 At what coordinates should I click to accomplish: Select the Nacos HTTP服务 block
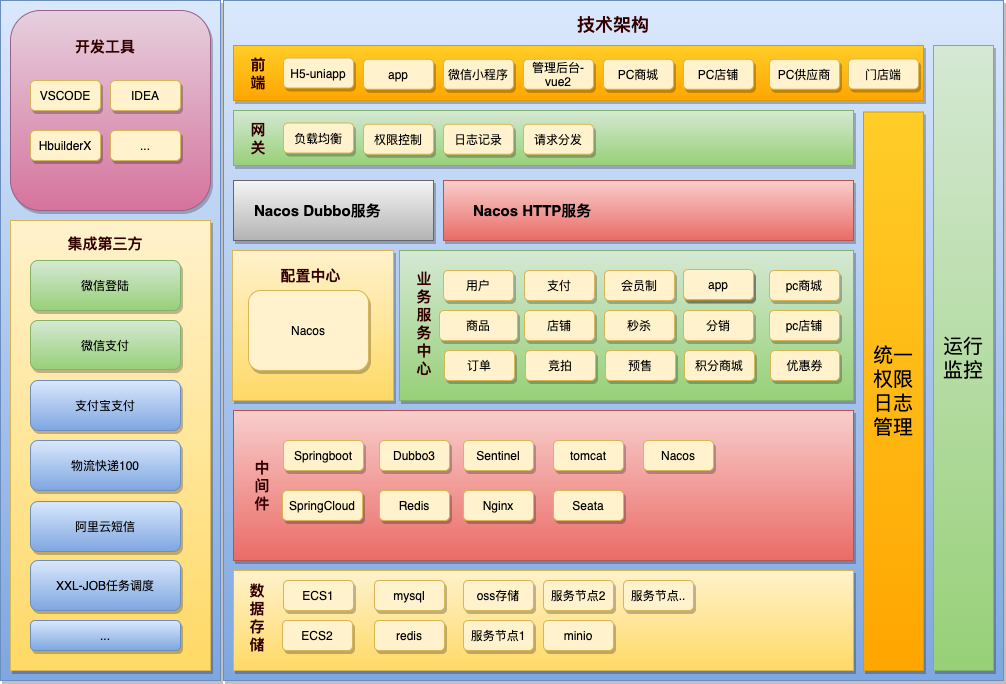pyautogui.click(x=648, y=210)
